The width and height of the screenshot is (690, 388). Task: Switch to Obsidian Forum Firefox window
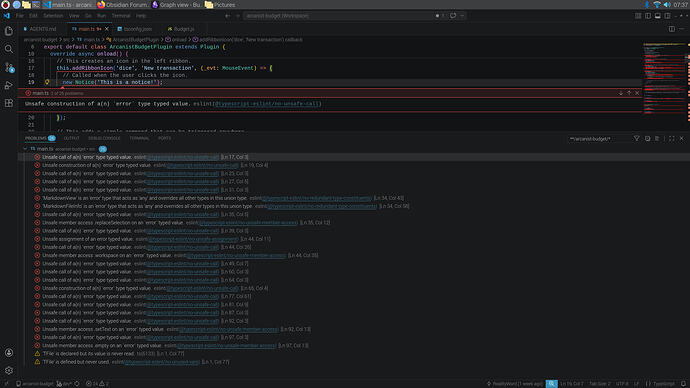[122, 4]
